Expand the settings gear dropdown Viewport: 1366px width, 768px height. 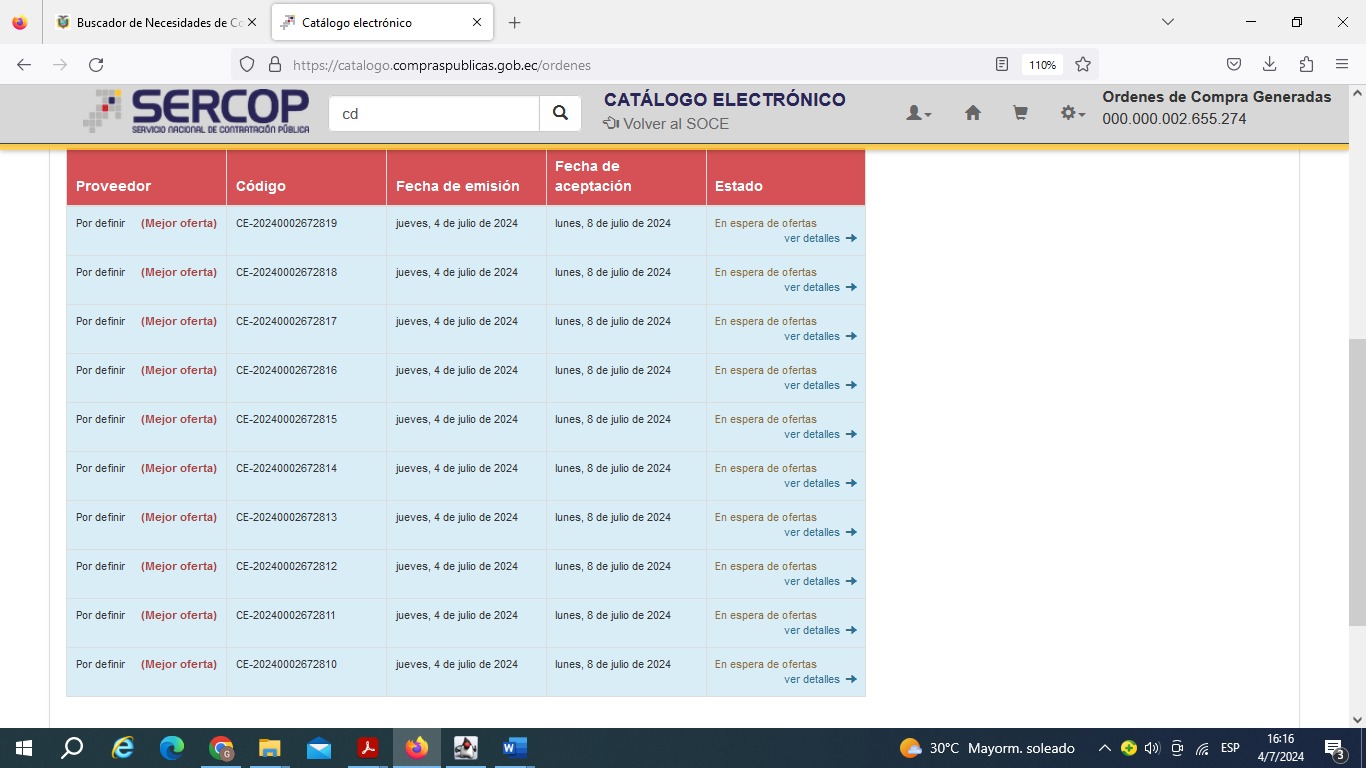click(x=1072, y=114)
